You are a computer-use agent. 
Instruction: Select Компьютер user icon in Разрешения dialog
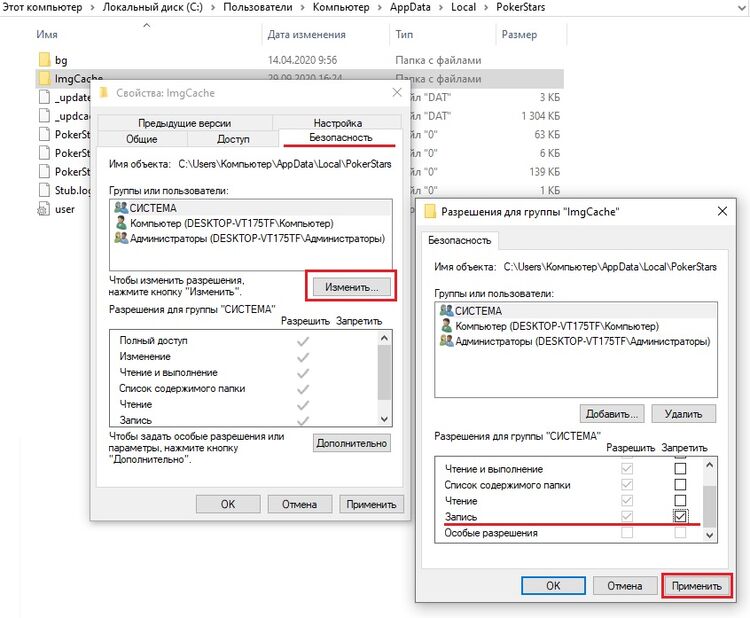pyautogui.click(x=446, y=326)
